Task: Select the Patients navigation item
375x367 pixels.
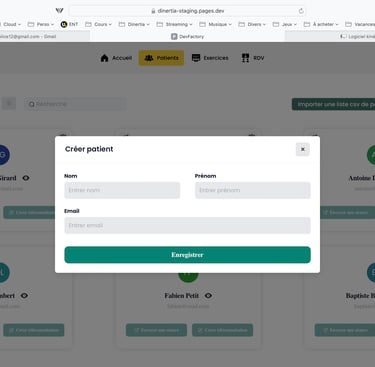Action: pyautogui.click(x=161, y=58)
